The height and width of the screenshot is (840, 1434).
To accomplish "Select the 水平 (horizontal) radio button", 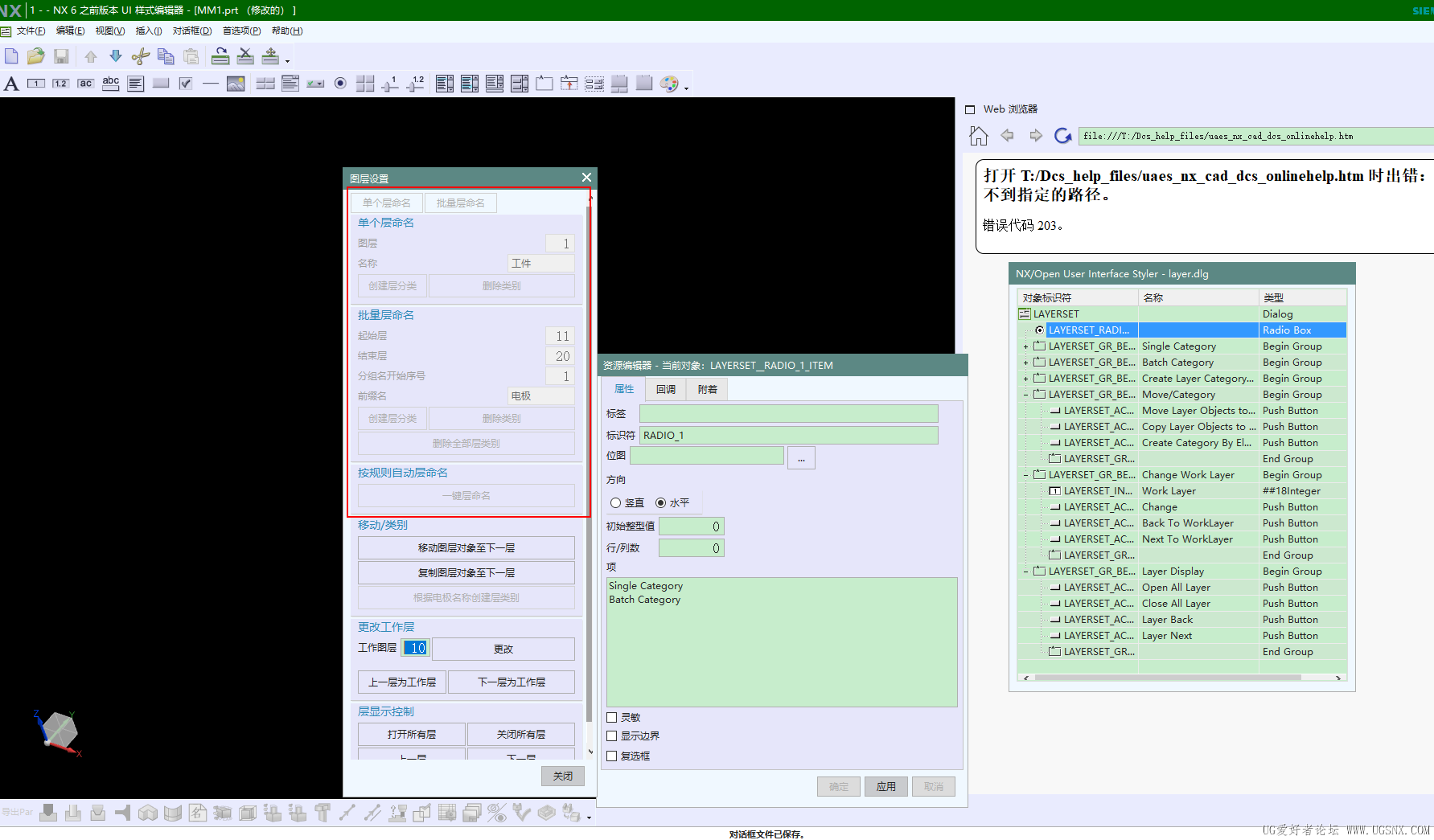I will tap(661, 503).
